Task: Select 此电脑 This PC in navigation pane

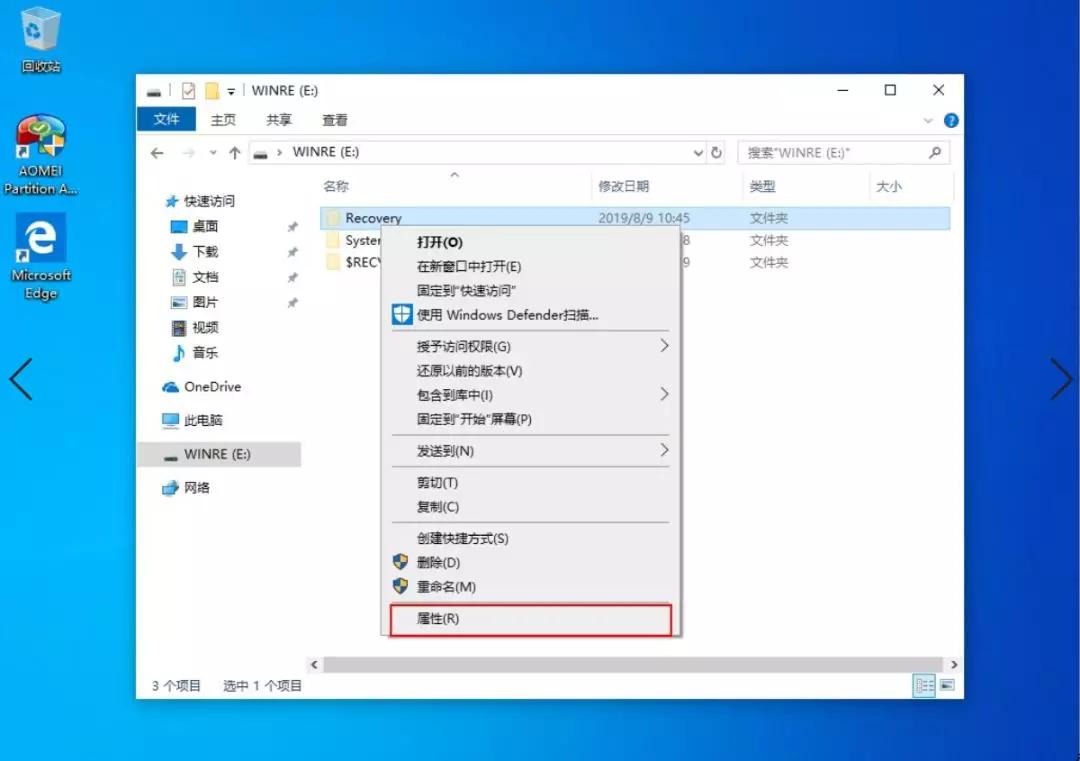Action: (203, 421)
